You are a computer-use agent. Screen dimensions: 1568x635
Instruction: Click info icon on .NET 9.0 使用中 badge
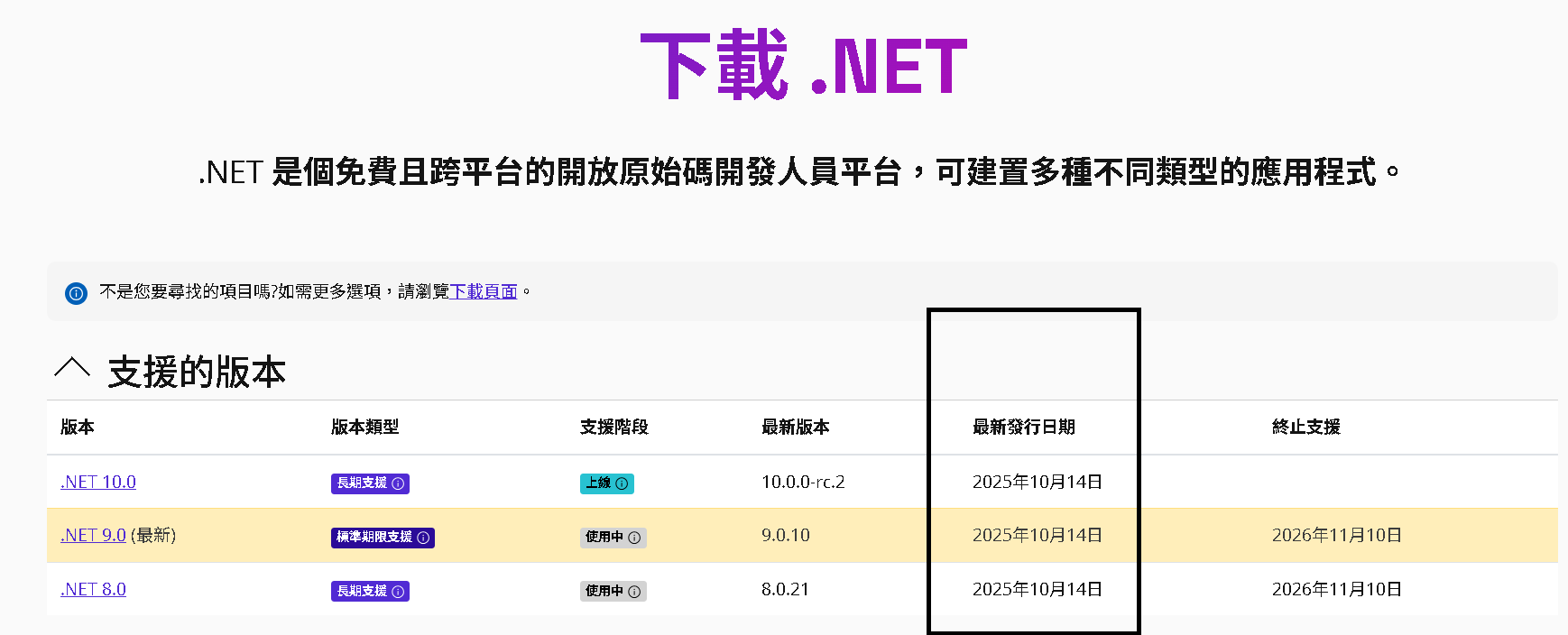(x=634, y=538)
